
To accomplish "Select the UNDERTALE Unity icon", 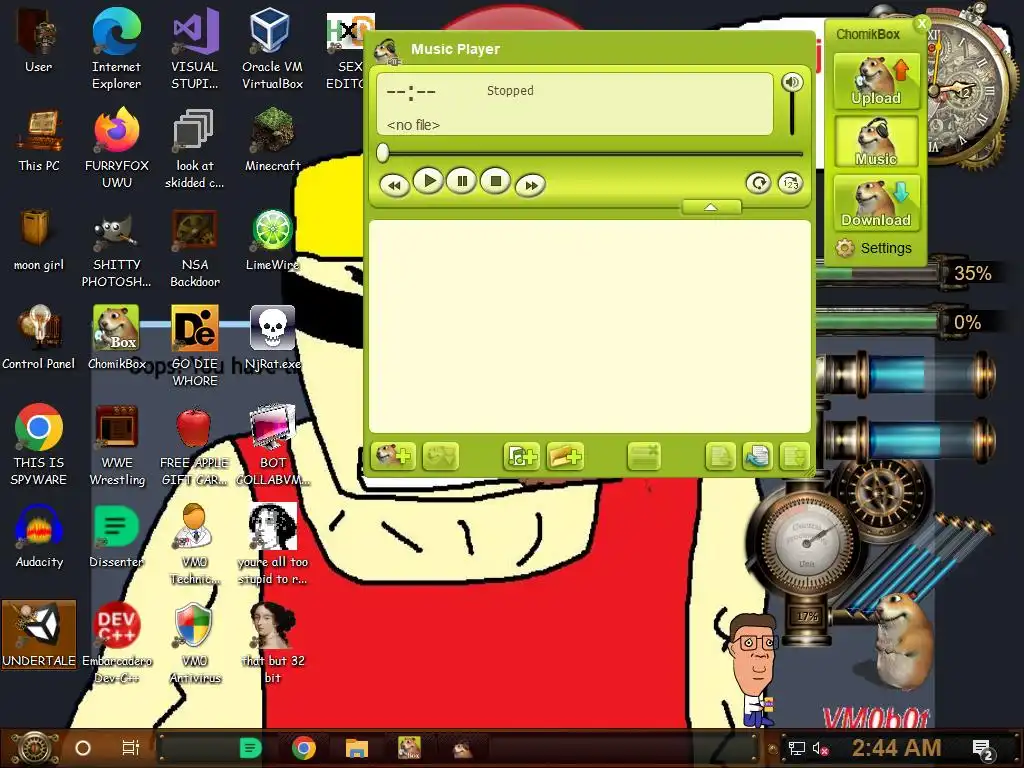I will click(39, 635).
